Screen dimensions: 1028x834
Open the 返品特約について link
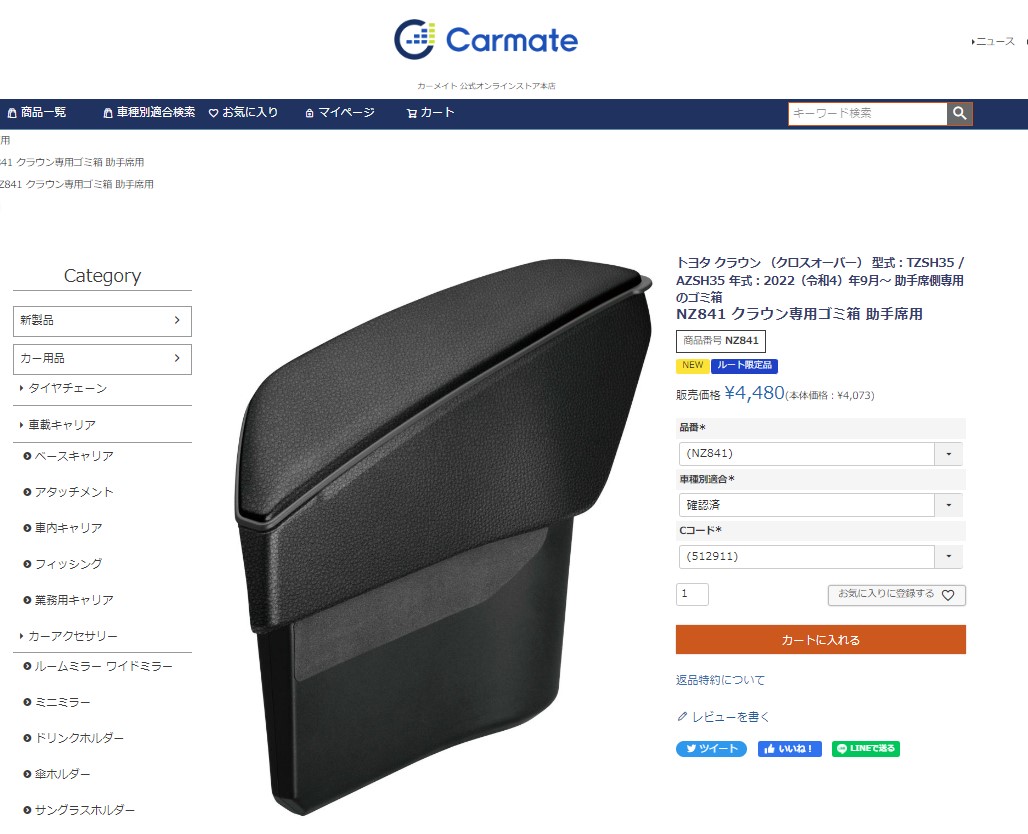pos(721,680)
